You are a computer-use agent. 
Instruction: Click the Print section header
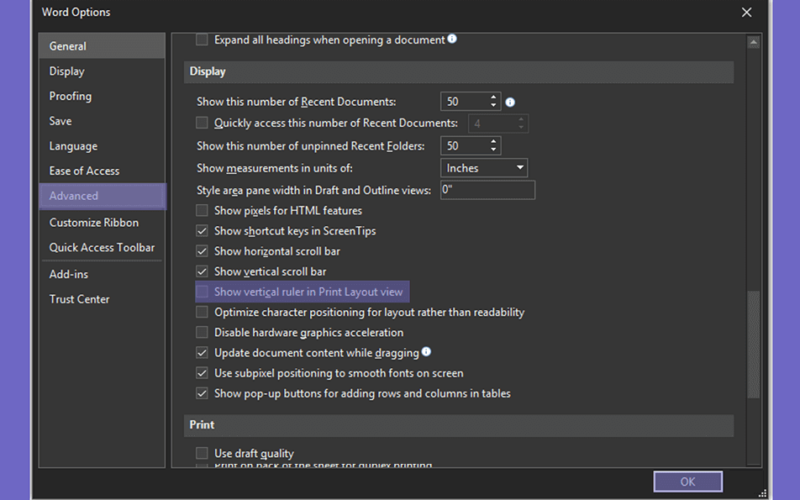(x=459, y=425)
